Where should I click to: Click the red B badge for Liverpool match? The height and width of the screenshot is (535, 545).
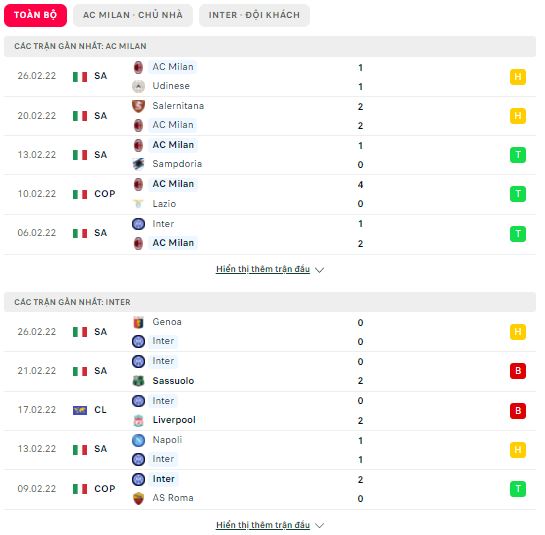(518, 411)
